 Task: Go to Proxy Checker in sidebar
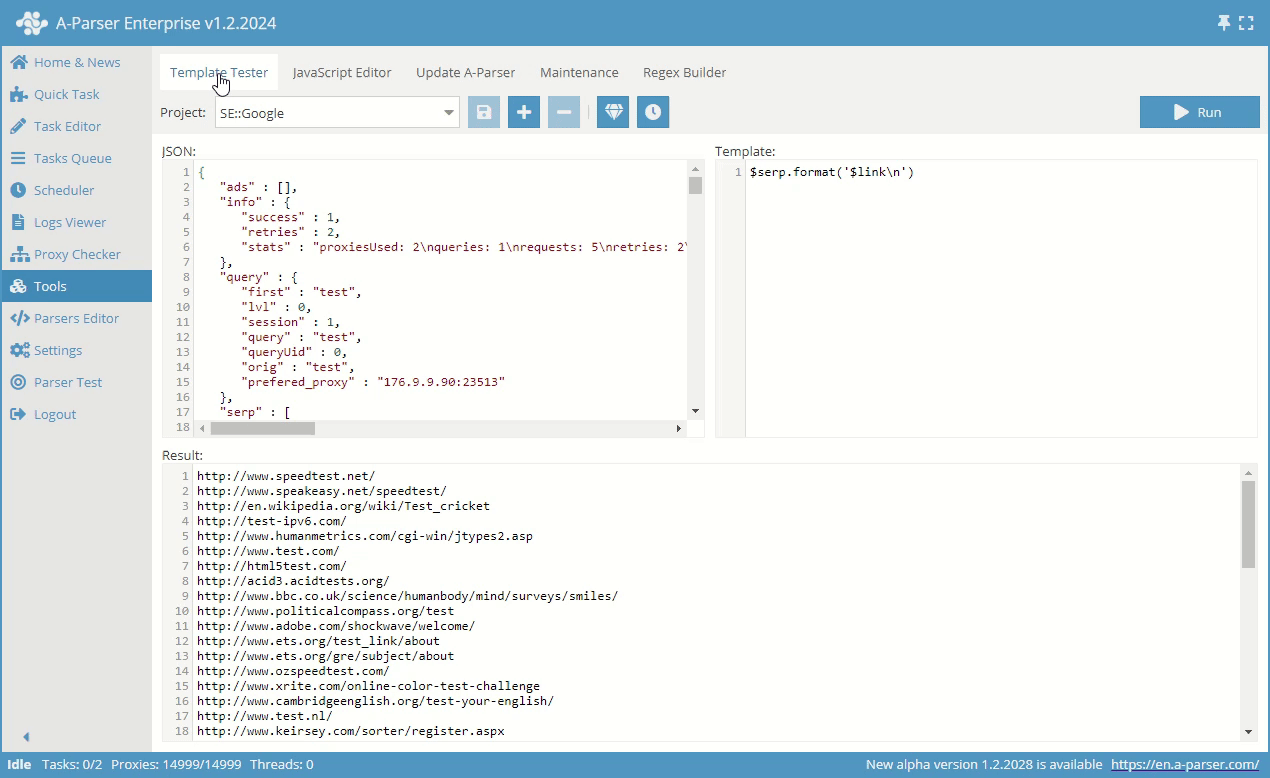point(77,254)
